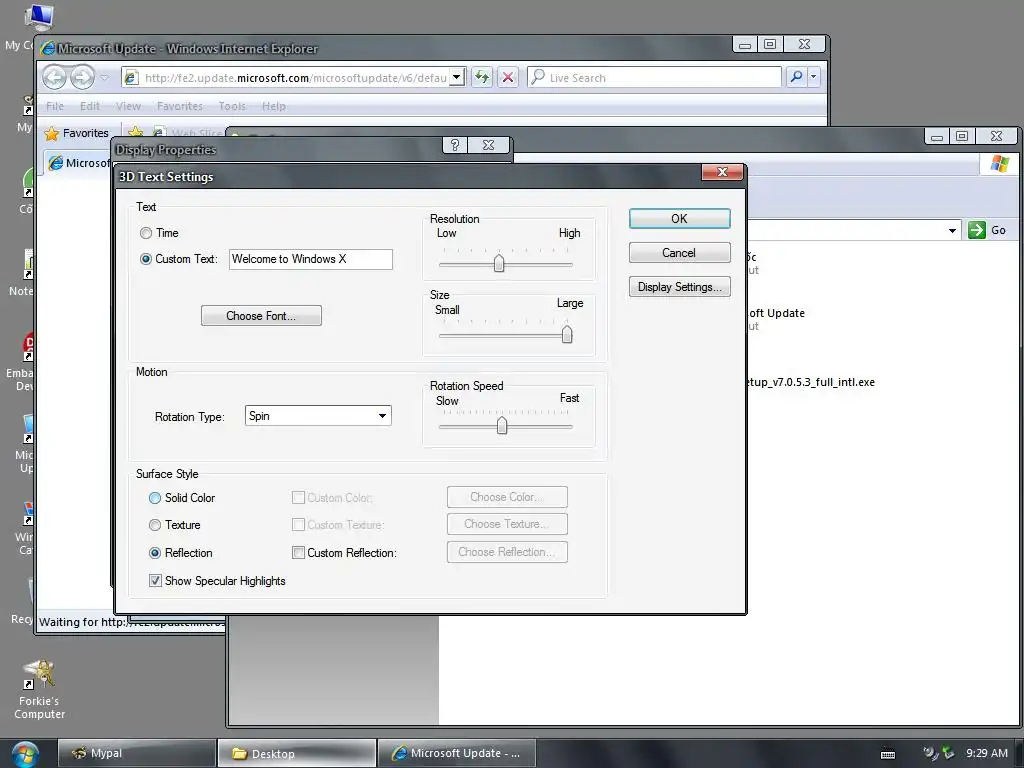The height and width of the screenshot is (768, 1024).
Task: Expand the address bar URL dropdown
Action: 457,78
